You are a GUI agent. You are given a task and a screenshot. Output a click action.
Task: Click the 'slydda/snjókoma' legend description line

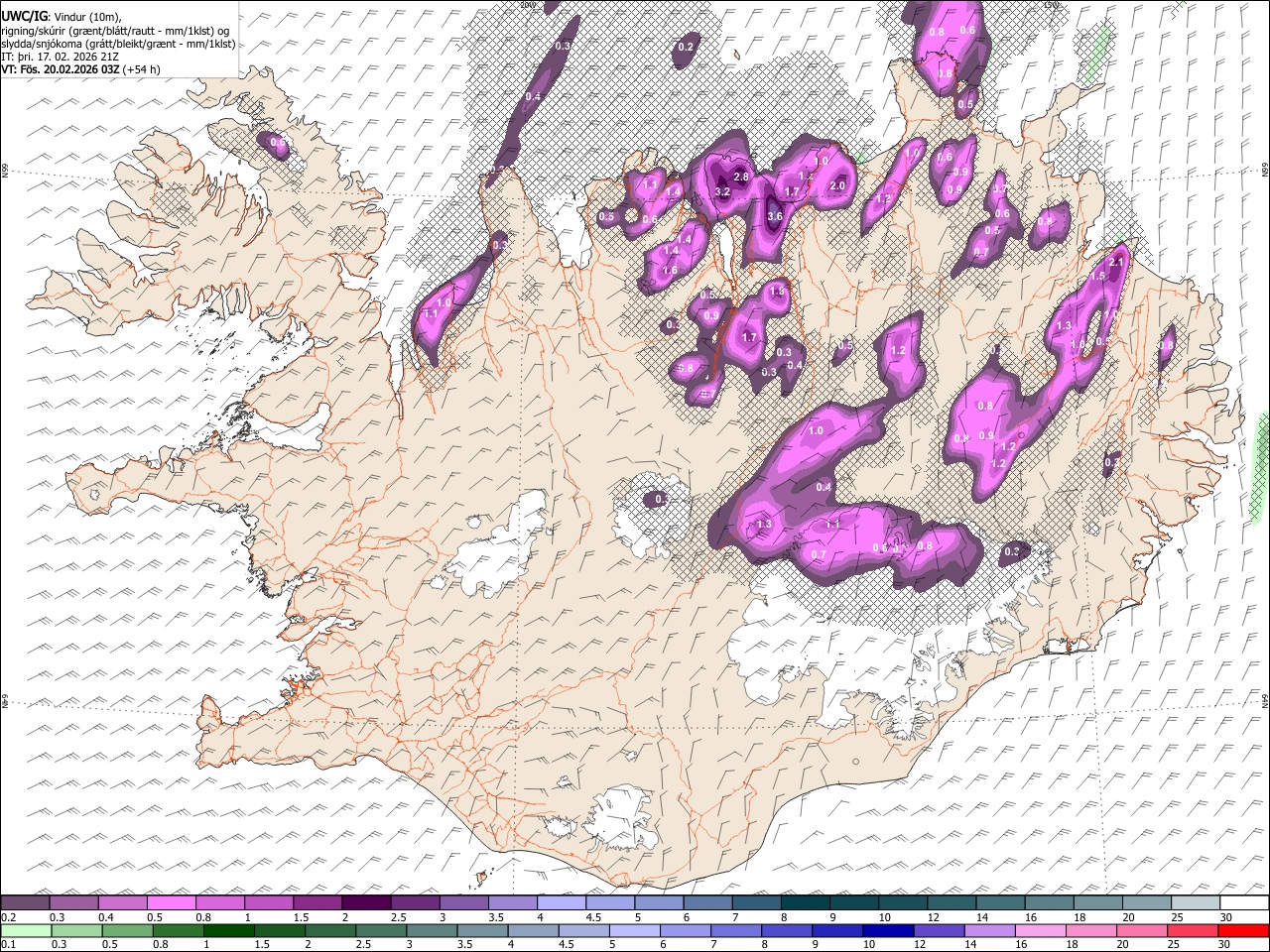tap(118, 44)
